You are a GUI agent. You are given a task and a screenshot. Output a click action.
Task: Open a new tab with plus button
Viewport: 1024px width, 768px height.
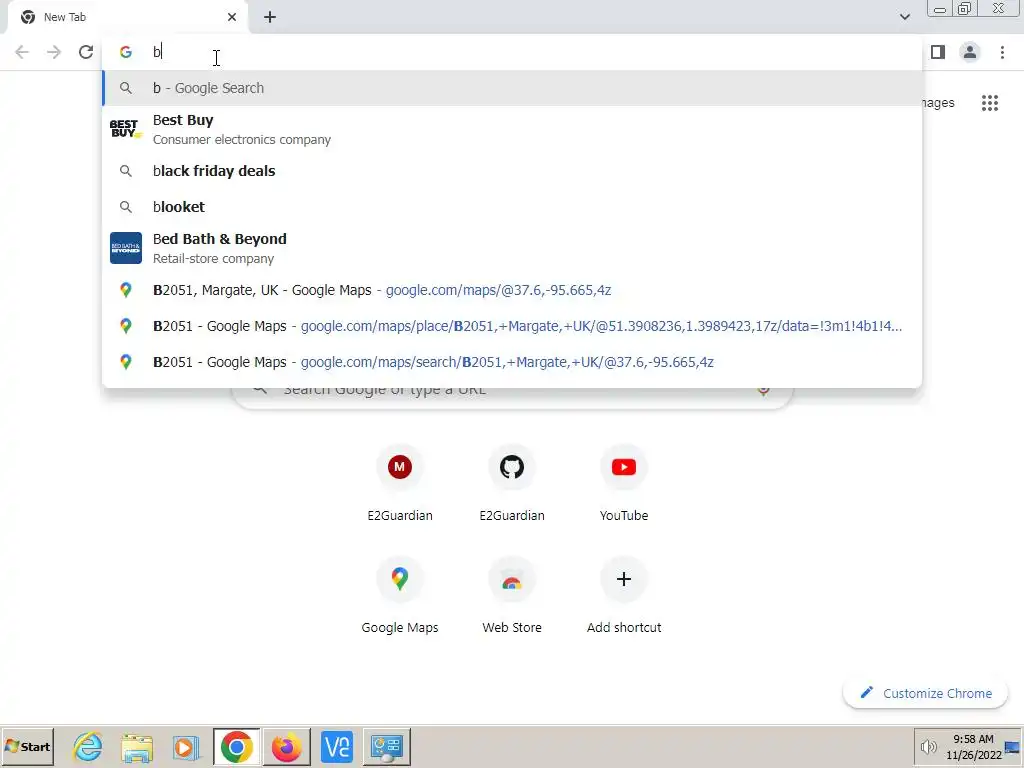[x=270, y=18]
